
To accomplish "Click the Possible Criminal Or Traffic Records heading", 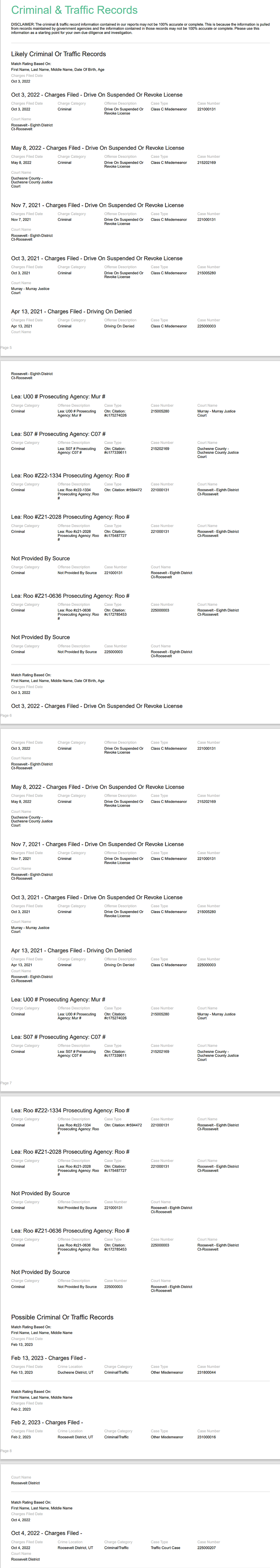I will (62, 1317).
